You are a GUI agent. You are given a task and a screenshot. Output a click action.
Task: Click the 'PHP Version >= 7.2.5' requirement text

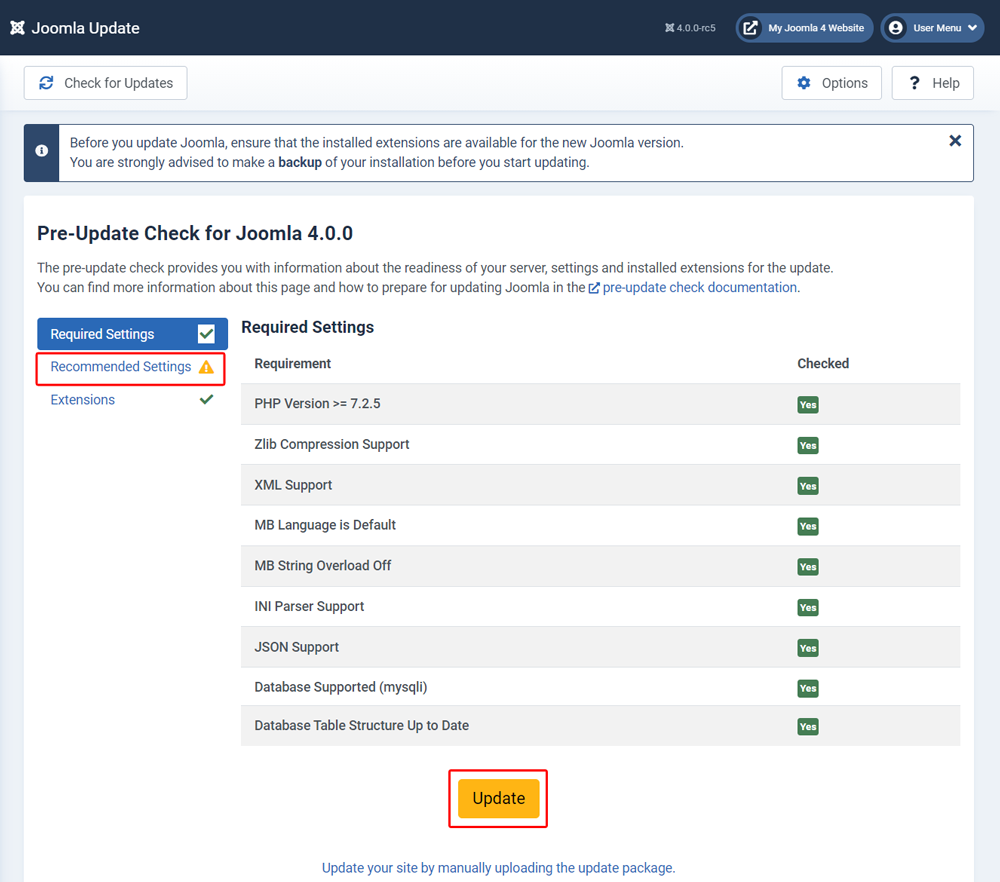pos(318,404)
